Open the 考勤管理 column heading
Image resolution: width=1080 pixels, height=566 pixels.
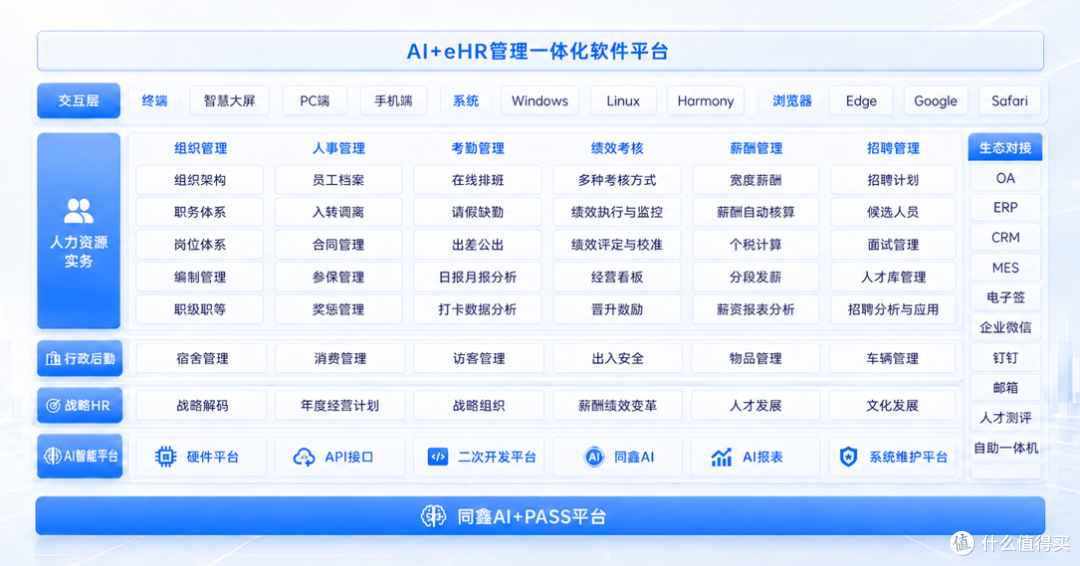coord(477,148)
